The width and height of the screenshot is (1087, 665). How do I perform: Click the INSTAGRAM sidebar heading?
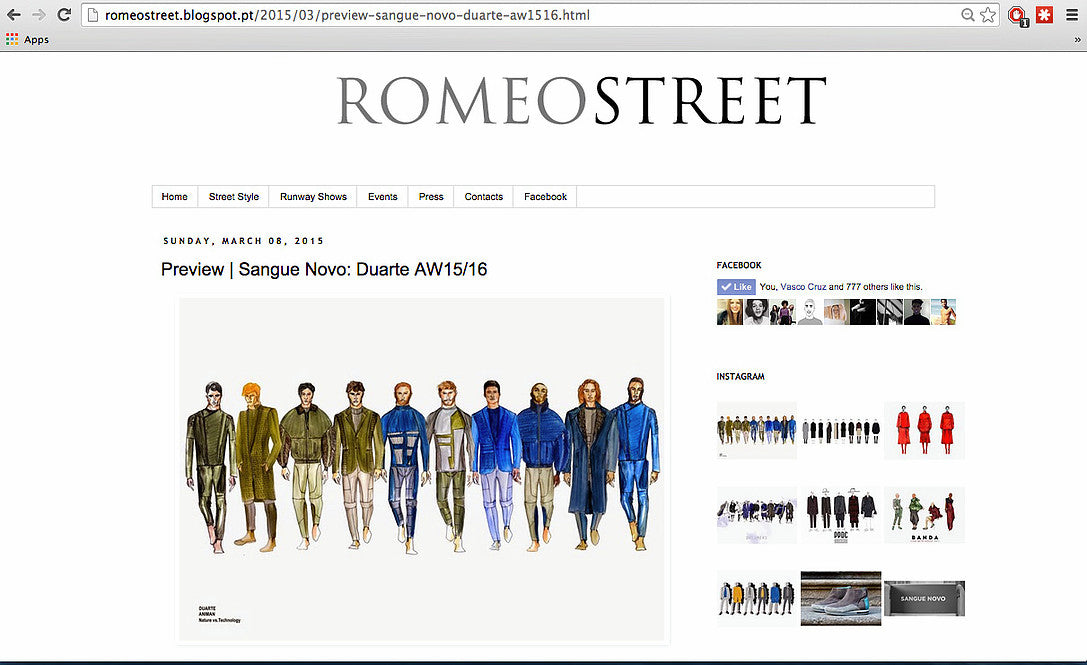[x=740, y=377]
